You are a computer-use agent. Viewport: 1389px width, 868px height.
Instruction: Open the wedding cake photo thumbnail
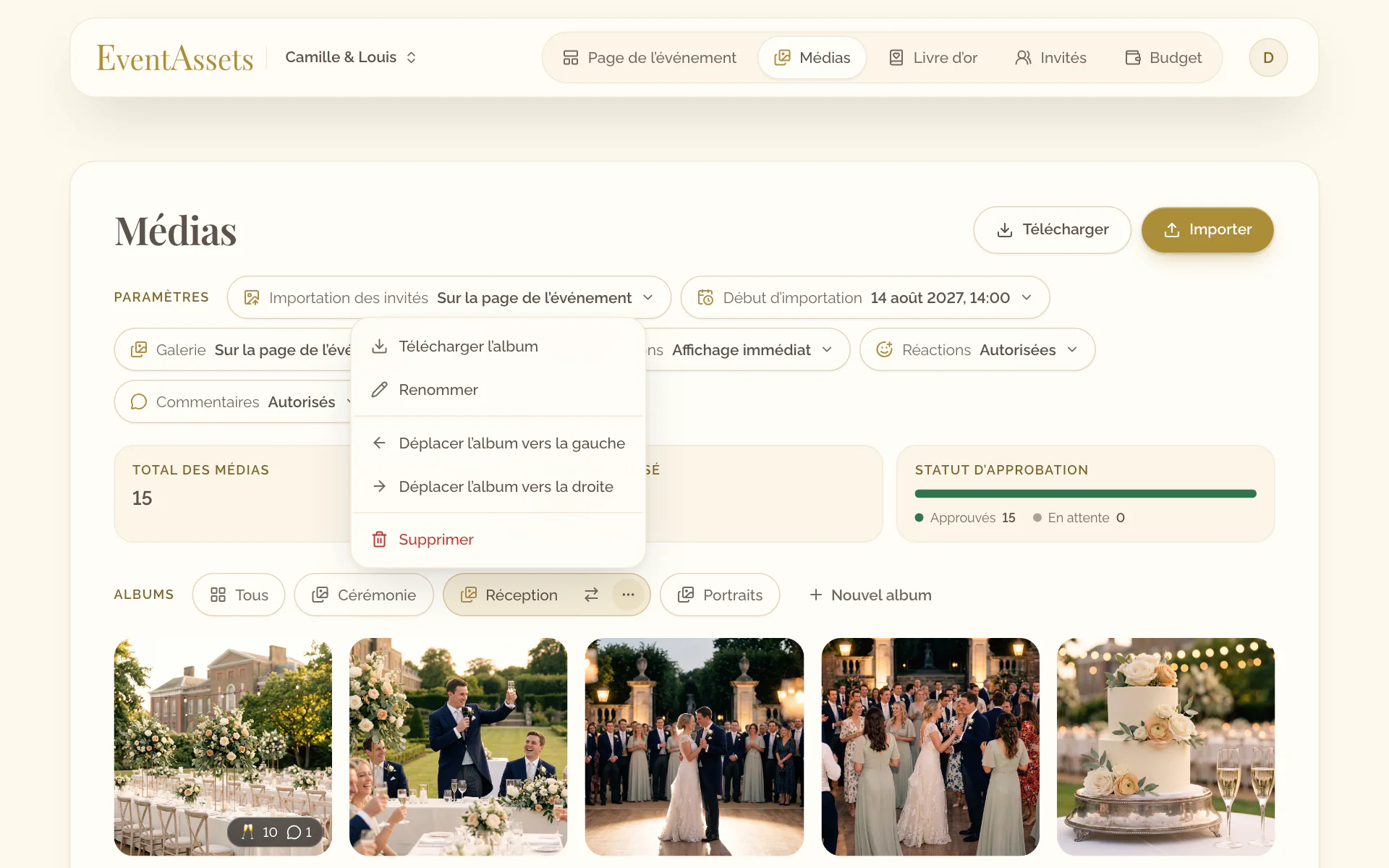(x=1165, y=746)
